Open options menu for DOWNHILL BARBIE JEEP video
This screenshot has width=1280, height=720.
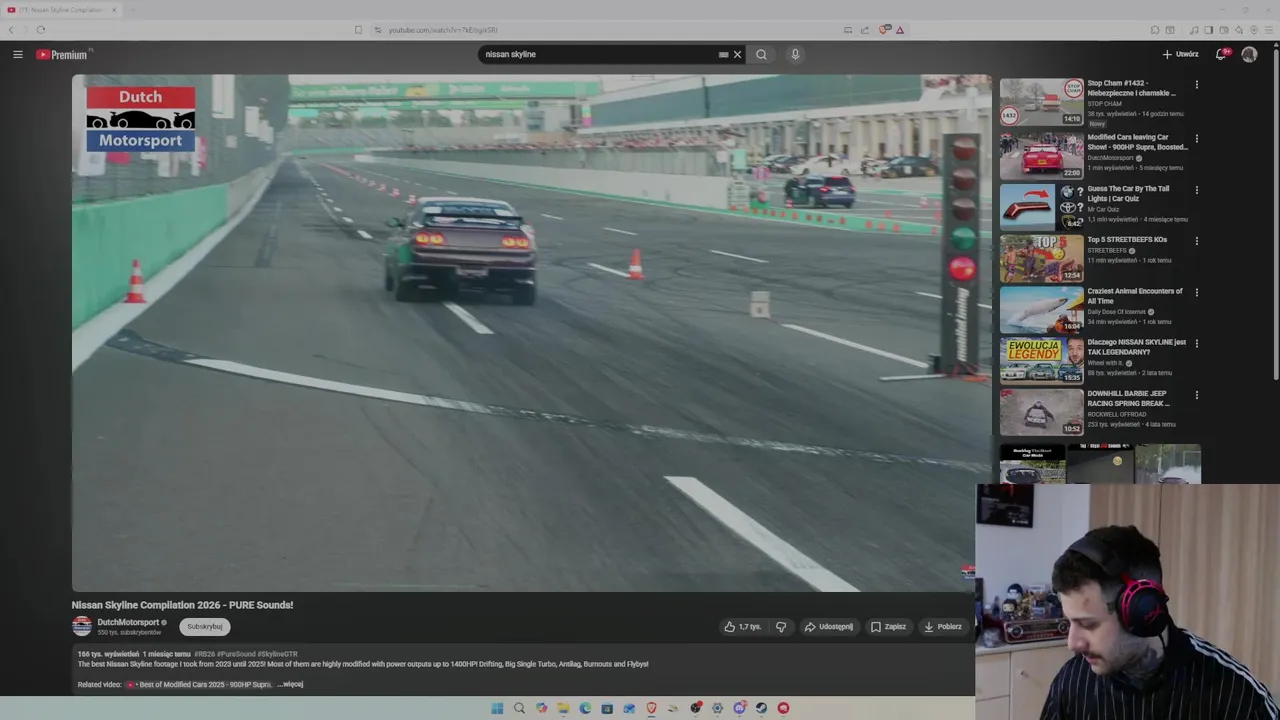click(1196, 395)
